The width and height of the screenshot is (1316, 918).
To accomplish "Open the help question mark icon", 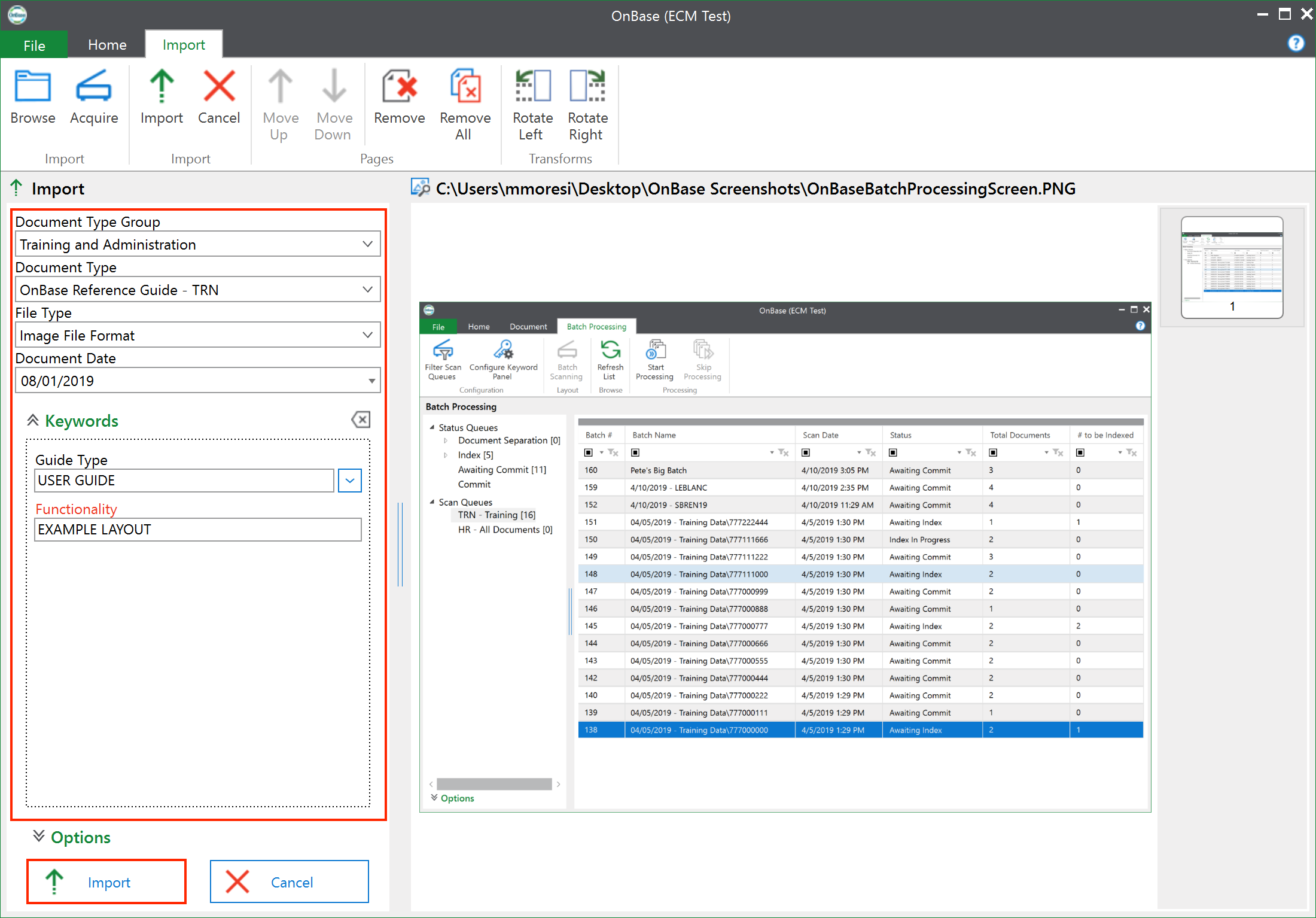I will pyautogui.click(x=1296, y=43).
